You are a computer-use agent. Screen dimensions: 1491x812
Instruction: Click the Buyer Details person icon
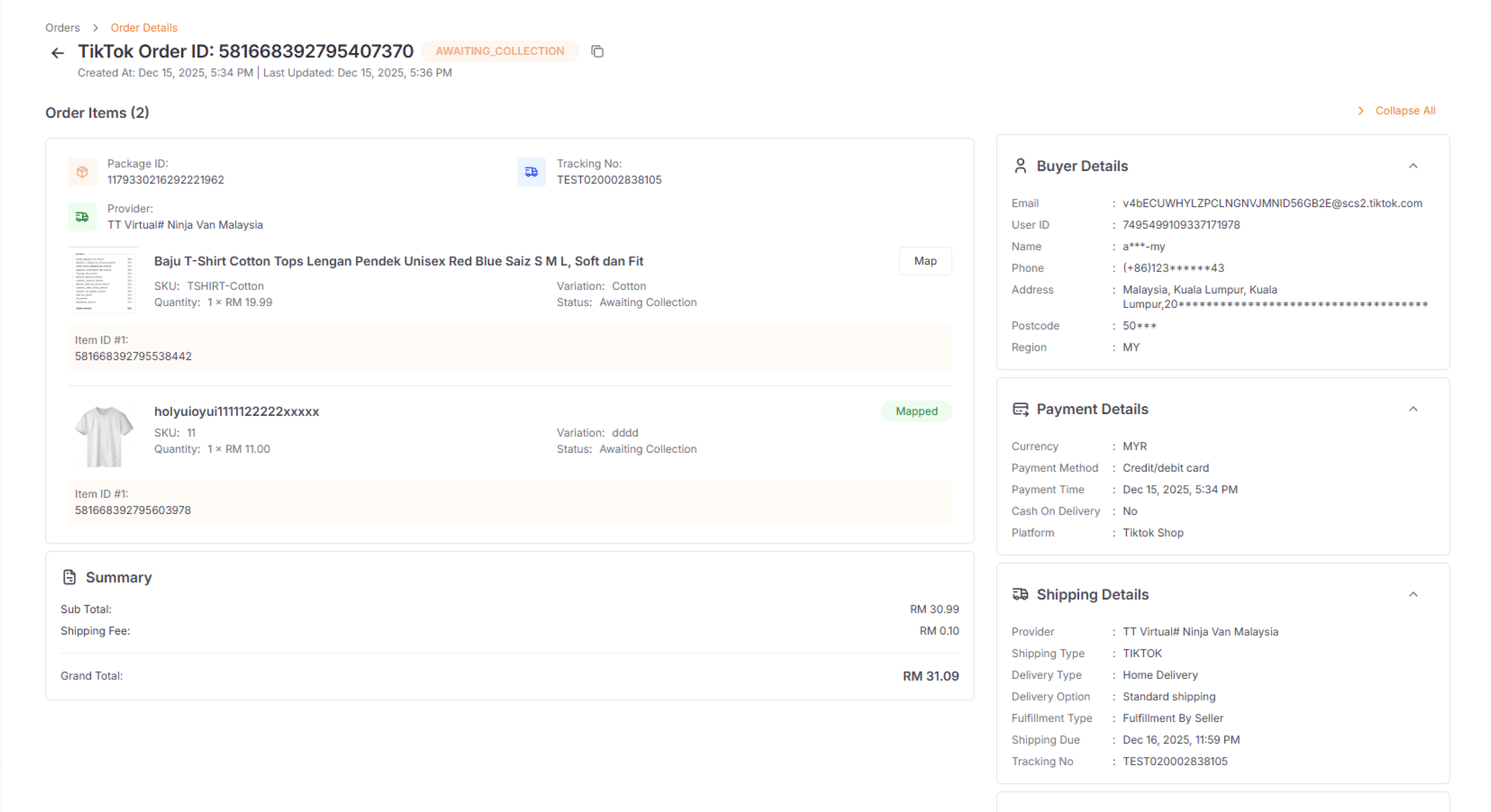click(1020, 166)
